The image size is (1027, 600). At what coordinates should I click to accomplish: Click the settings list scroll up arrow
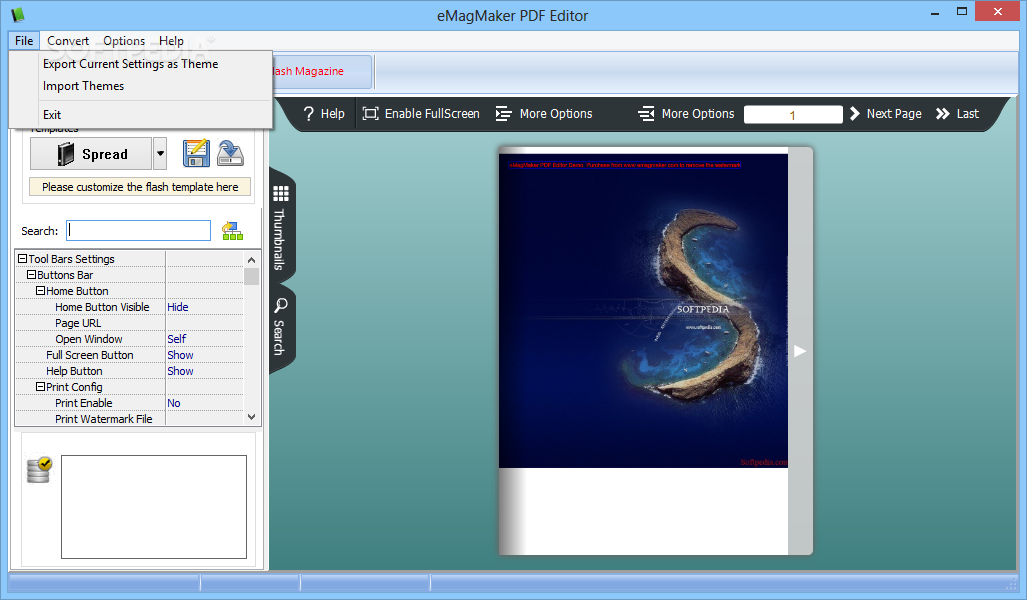[252, 260]
